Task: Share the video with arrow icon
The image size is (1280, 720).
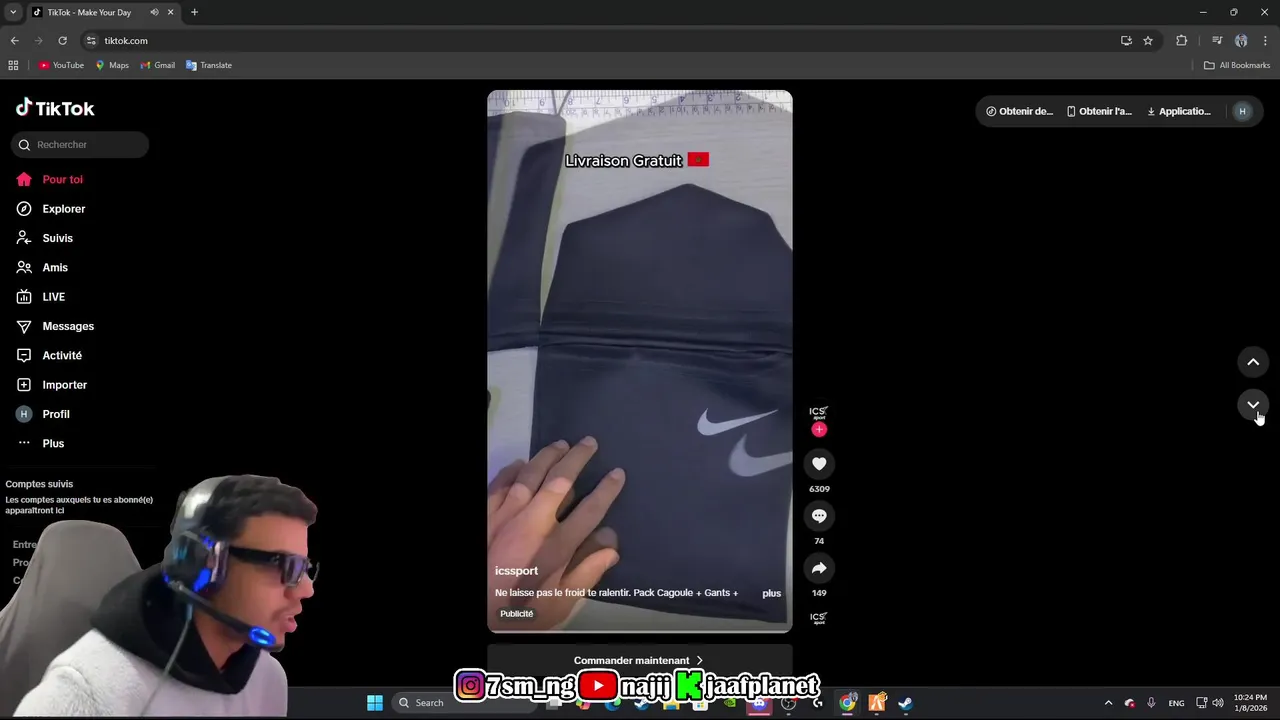Action: (x=819, y=568)
